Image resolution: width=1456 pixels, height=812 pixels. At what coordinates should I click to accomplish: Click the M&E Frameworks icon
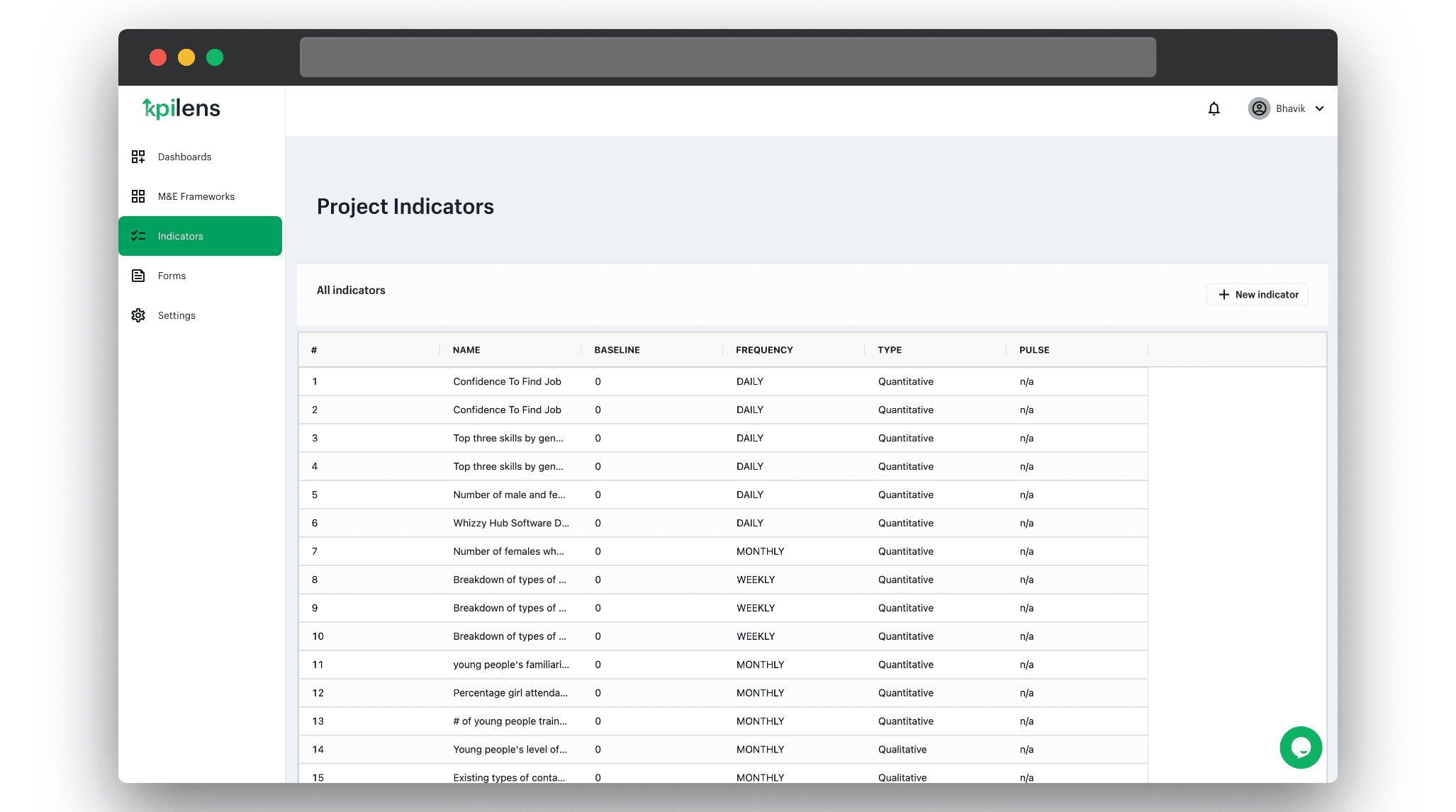[138, 196]
